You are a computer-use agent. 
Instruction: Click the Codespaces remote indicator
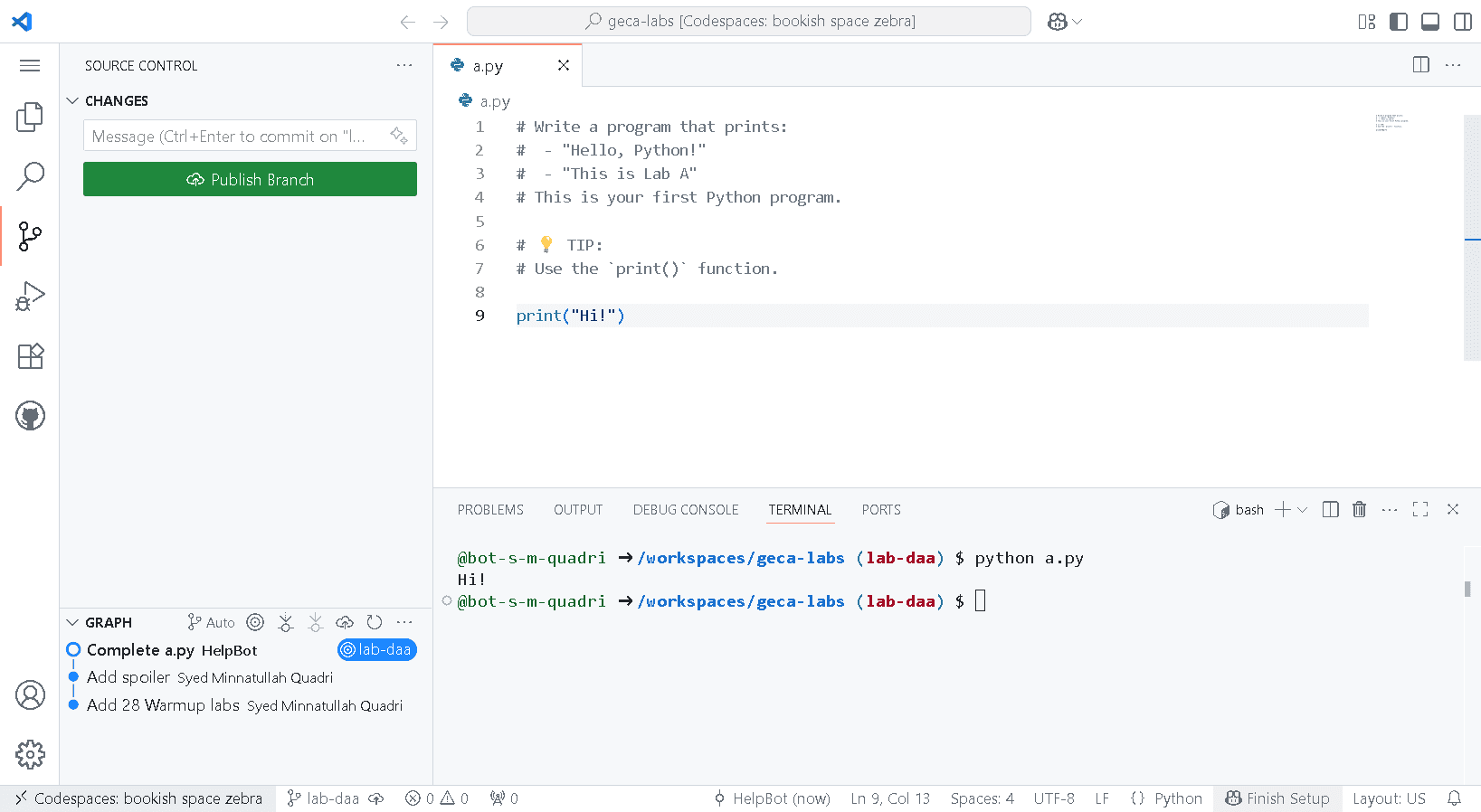tap(138, 798)
